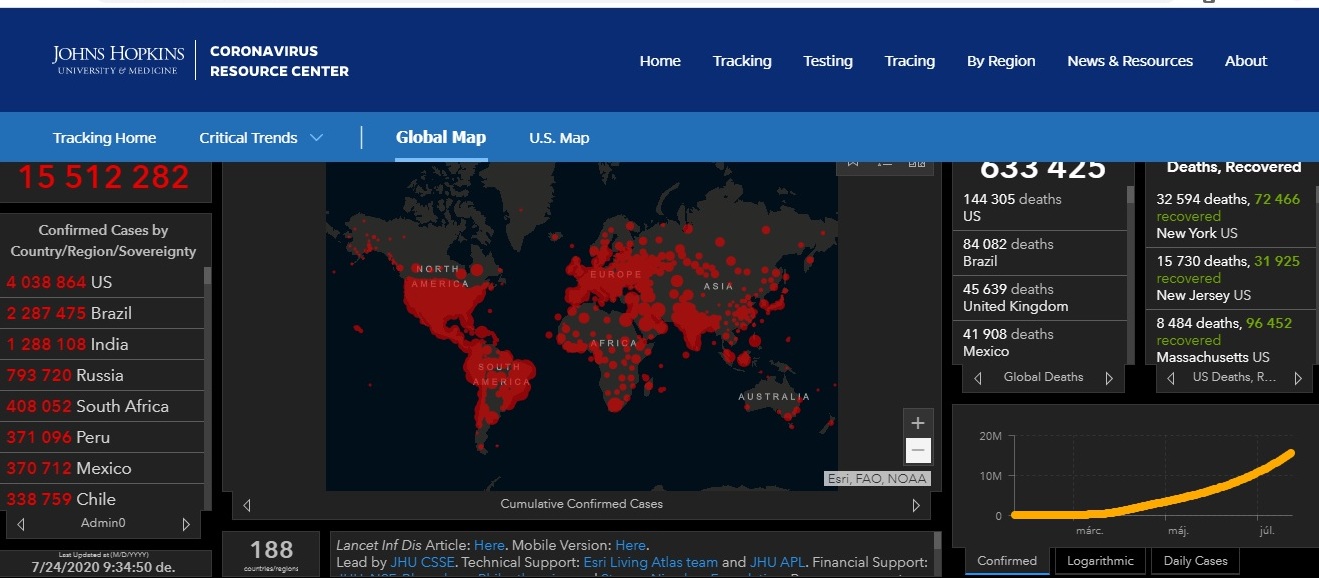Click the Global Deaths panel label
The width and height of the screenshot is (1319, 578).
1043,377
